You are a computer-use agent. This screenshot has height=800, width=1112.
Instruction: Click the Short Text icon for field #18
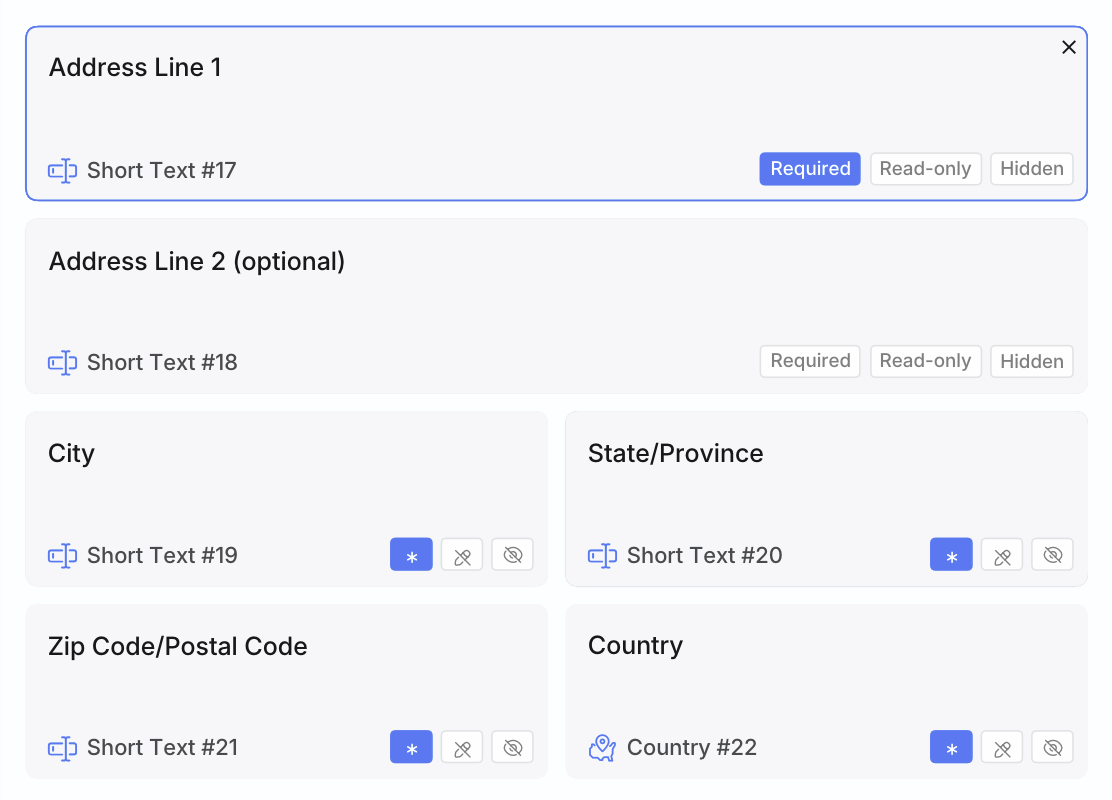62,363
